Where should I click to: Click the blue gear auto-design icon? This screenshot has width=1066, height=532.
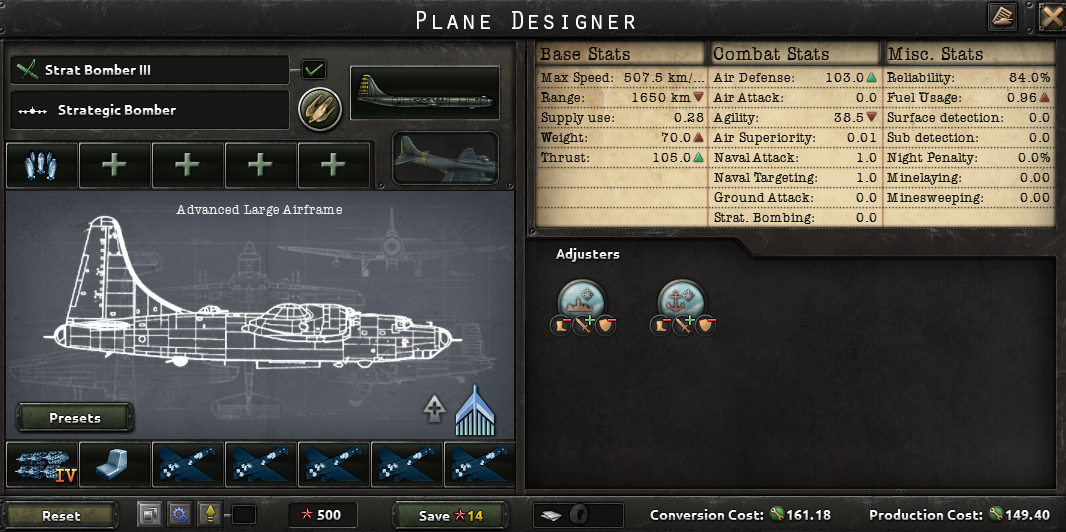pyautogui.click(x=180, y=514)
